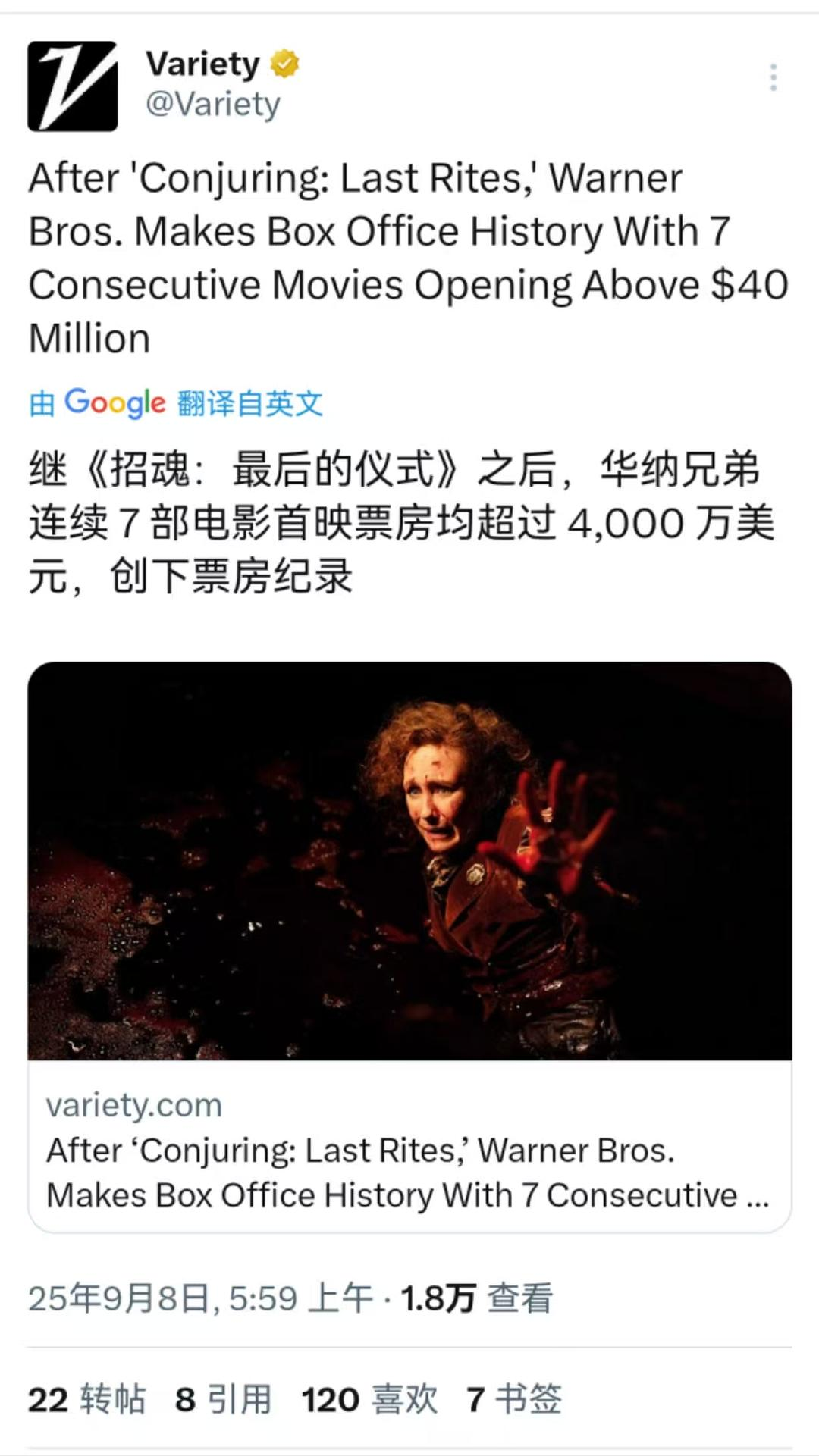Show the 120 喜欢 likes list
This screenshot has width=819, height=1456.
(x=369, y=1399)
